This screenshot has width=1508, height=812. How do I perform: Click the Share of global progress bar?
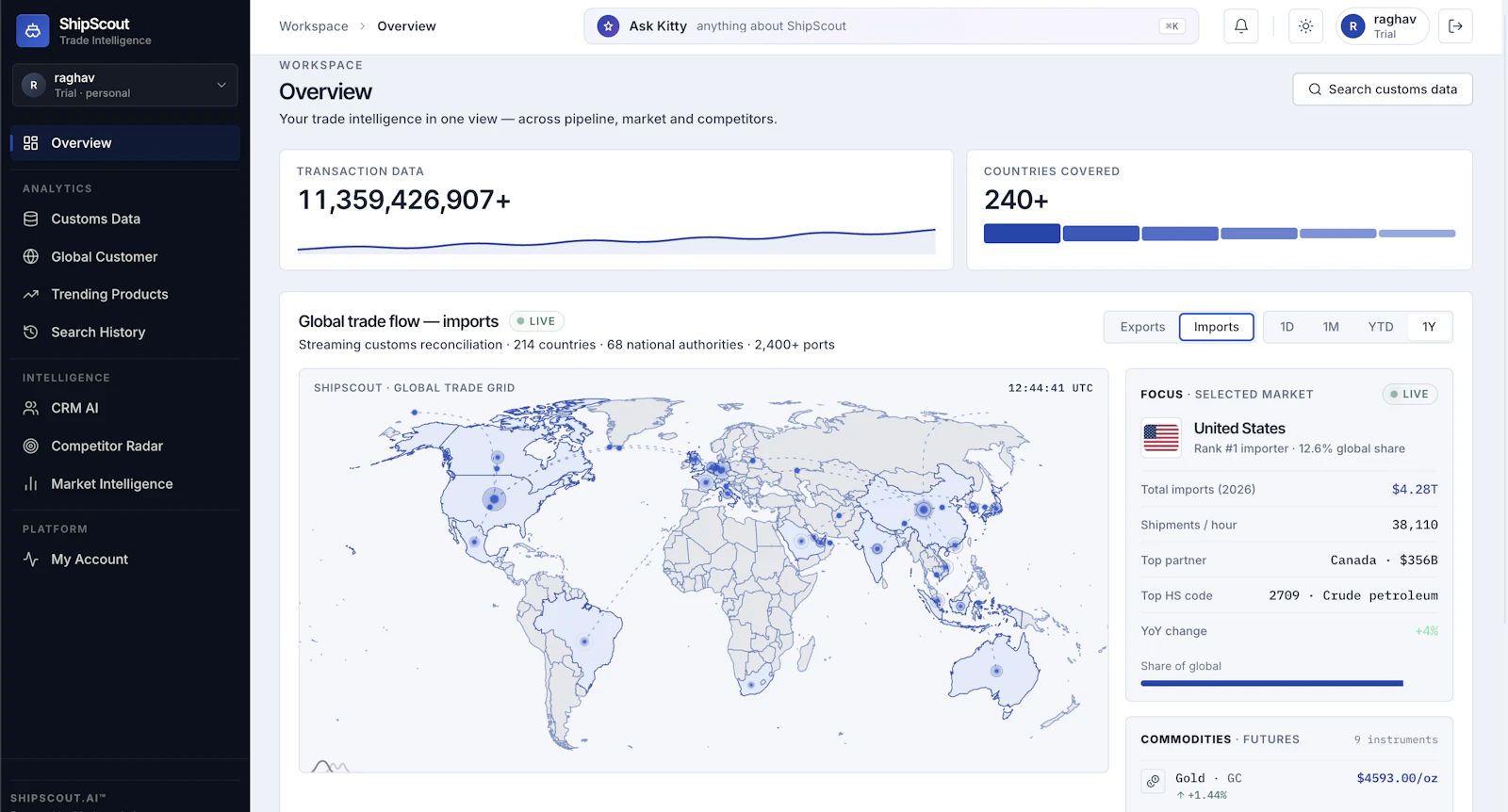(x=1271, y=683)
